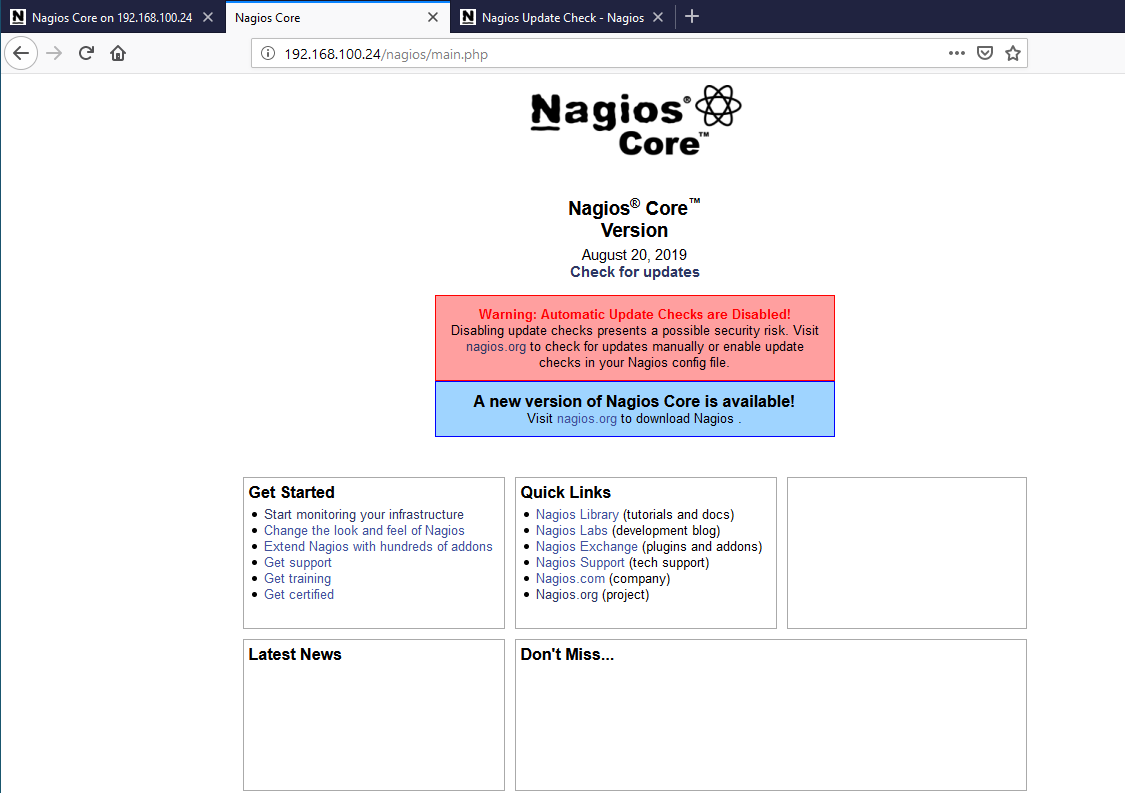The width and height of the screenshot is (1125, 793).
Task: Open nagios.org link in blue update box
Action: coord(586,419)
